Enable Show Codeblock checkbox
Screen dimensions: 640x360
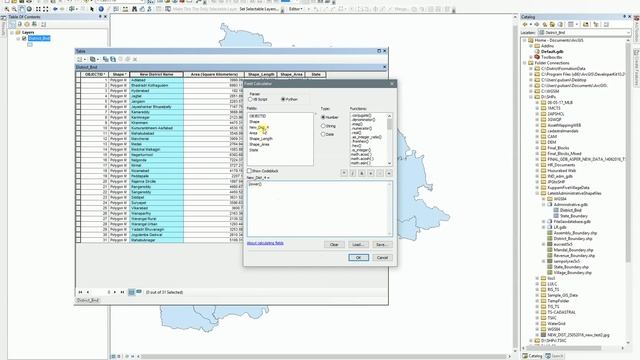pyautogui.click(x=249, y=171)
